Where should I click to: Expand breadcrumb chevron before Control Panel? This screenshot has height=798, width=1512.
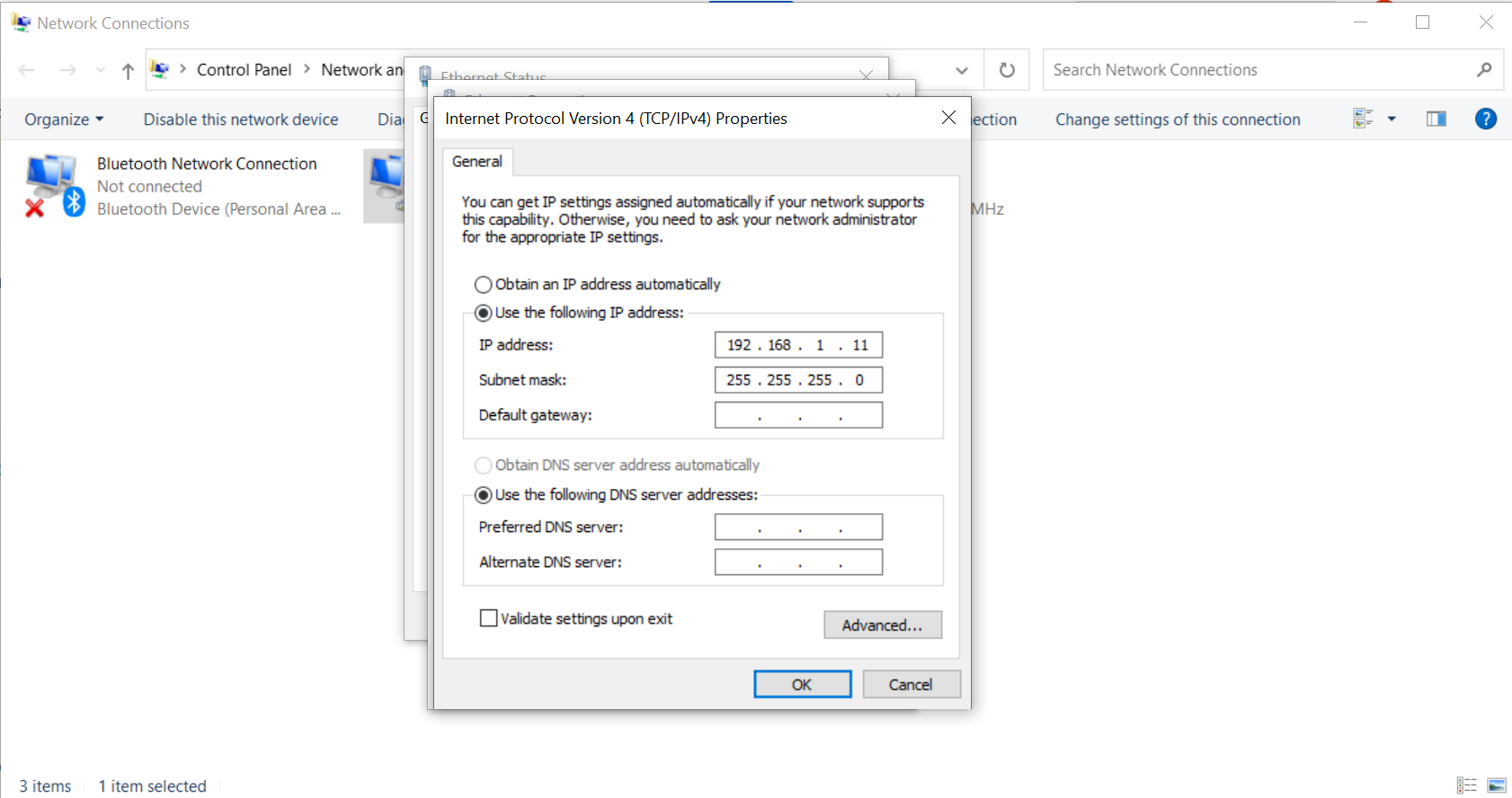(x=183, y=69)
